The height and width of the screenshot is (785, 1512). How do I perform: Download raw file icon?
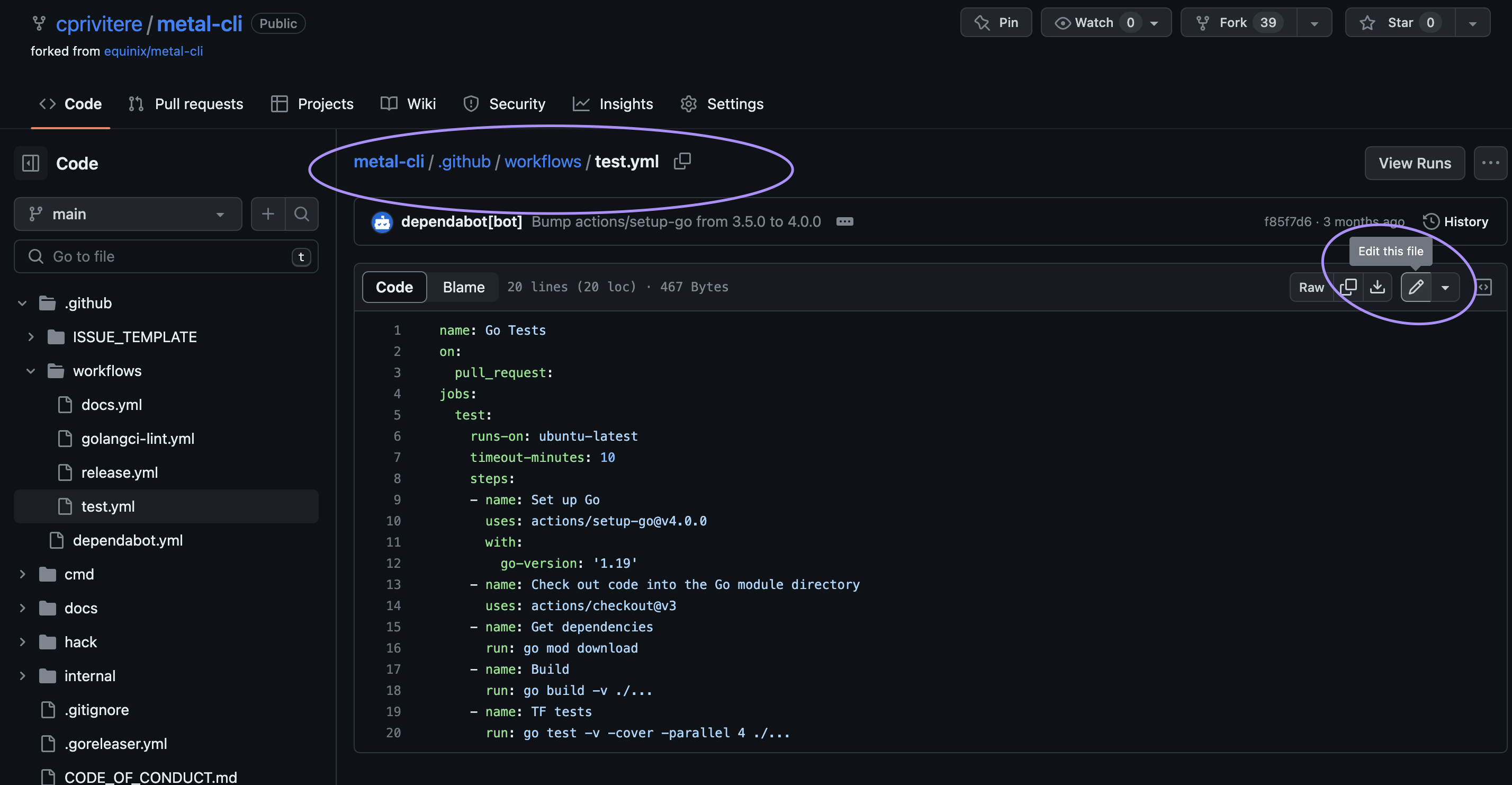(1377, 287)
